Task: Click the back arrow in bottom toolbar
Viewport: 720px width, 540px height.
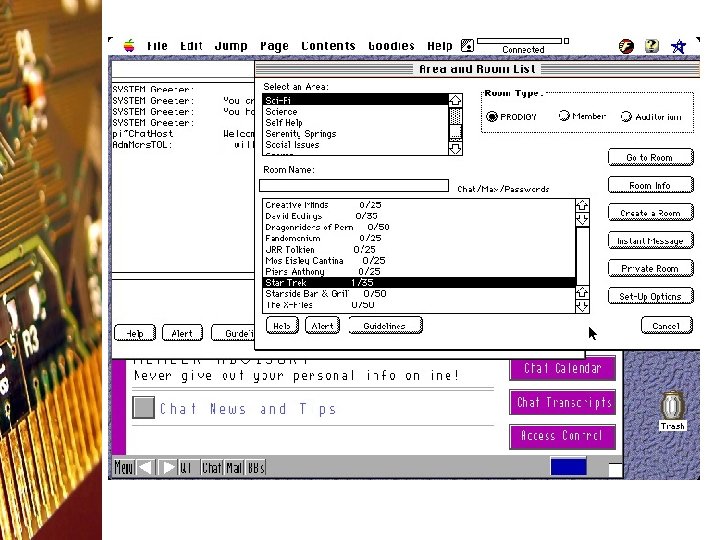Action: [x=146, y=467]
